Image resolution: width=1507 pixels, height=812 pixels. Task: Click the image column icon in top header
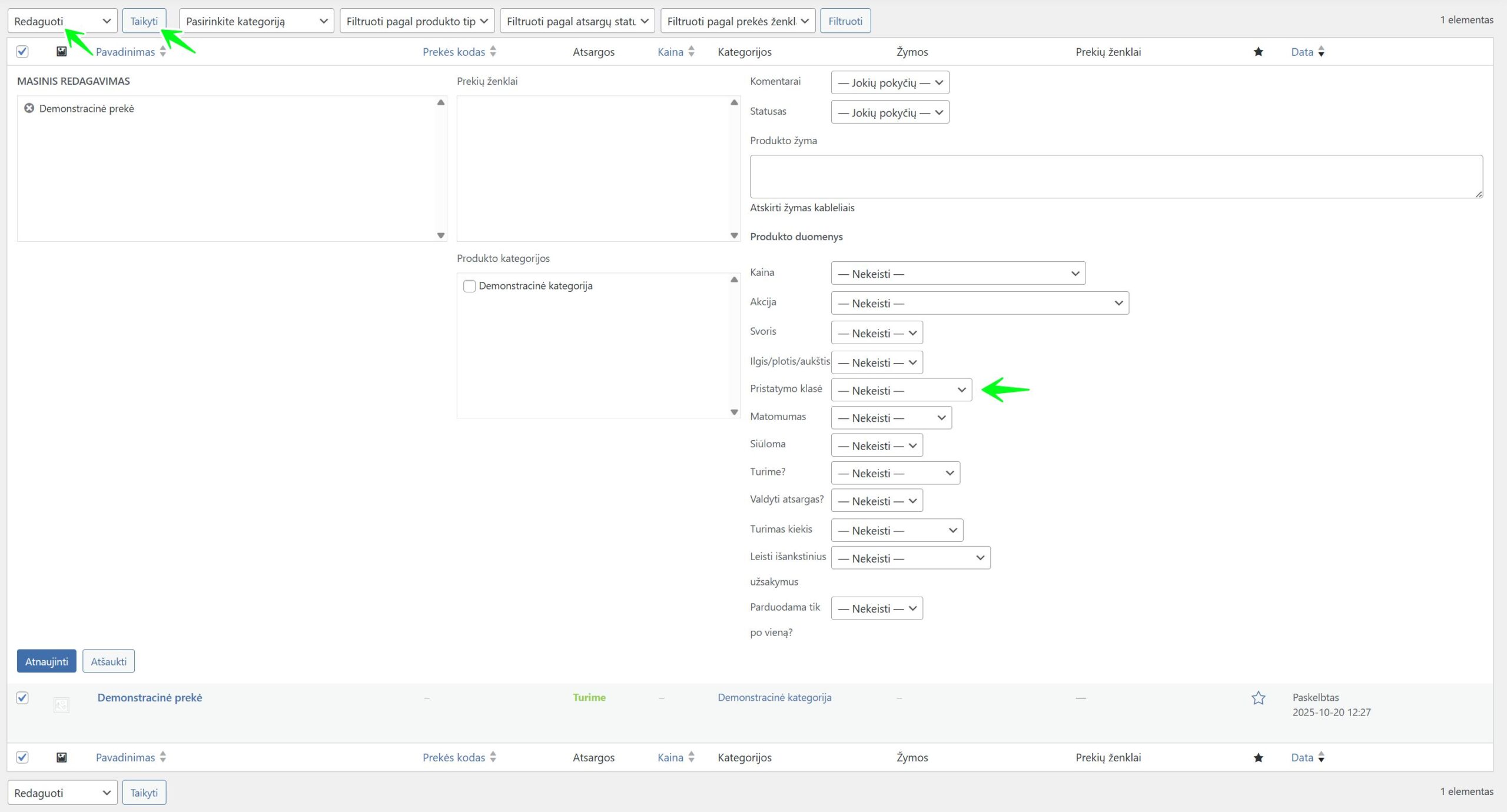61,52
